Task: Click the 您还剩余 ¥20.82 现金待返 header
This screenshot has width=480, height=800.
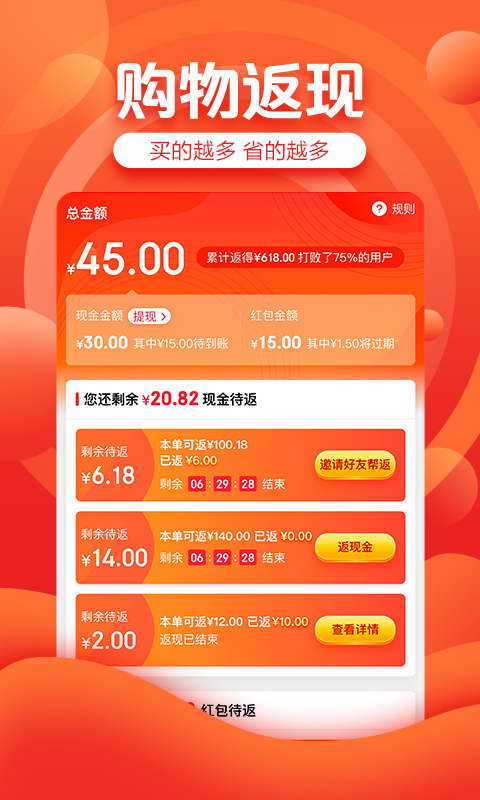Action: [166, 399]
